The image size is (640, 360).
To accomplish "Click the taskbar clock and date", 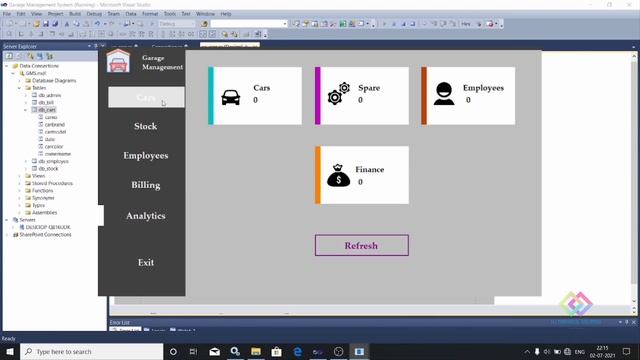I will (x=602, y=352).
